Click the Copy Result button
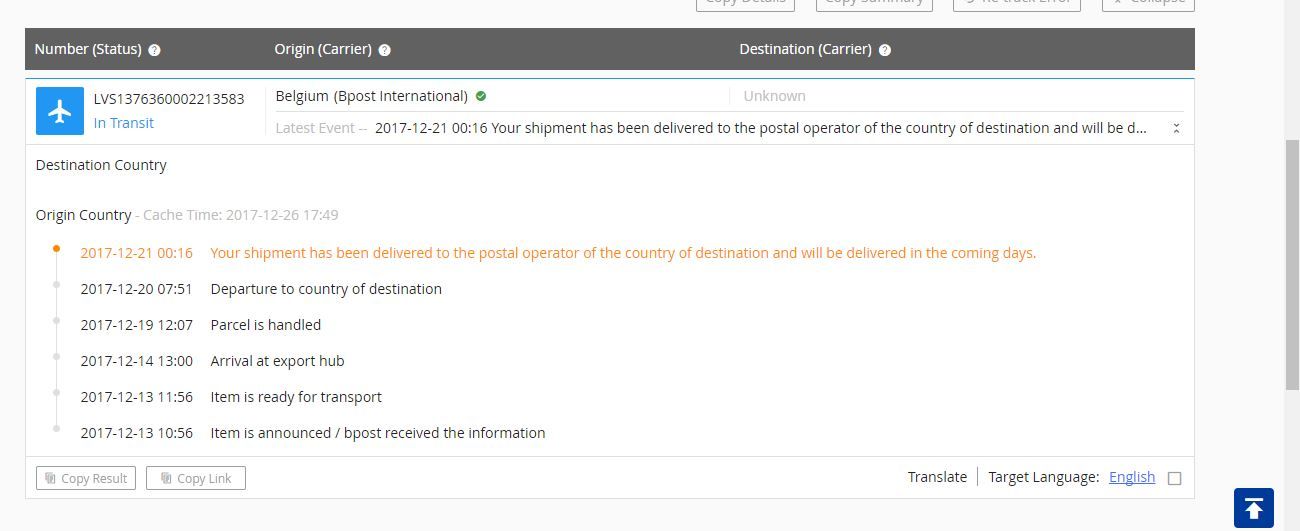Image resolution: width=1300 pixels, height=531 pixels. point(86,478)
